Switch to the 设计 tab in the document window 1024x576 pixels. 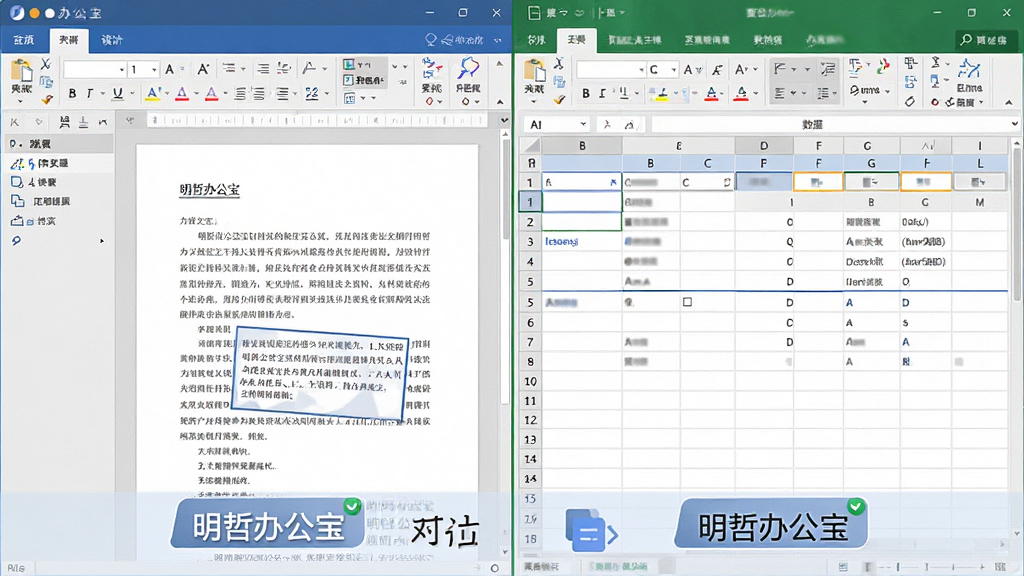tap(112, 40)
